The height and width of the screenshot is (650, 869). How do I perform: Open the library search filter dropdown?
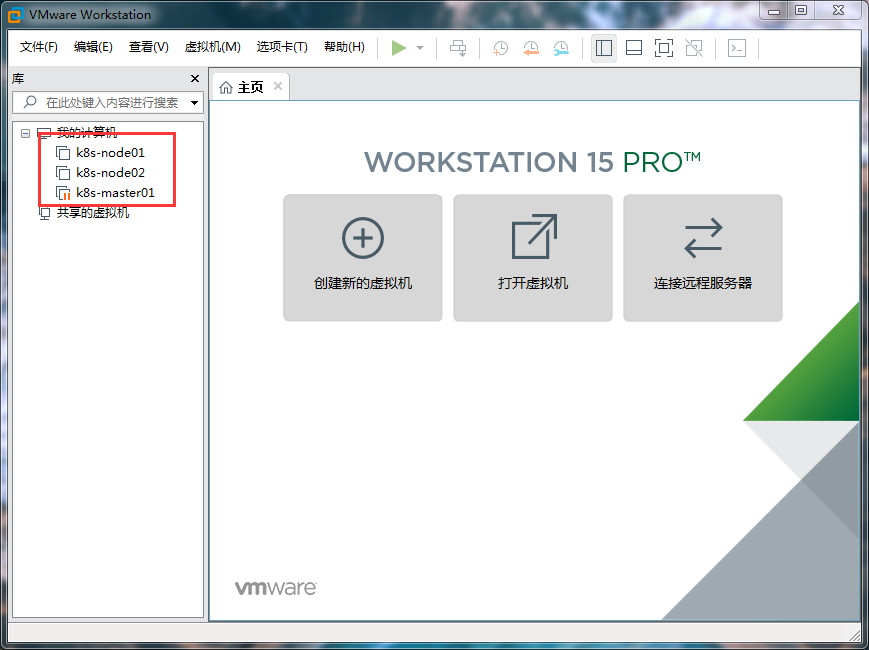(195, 103)
